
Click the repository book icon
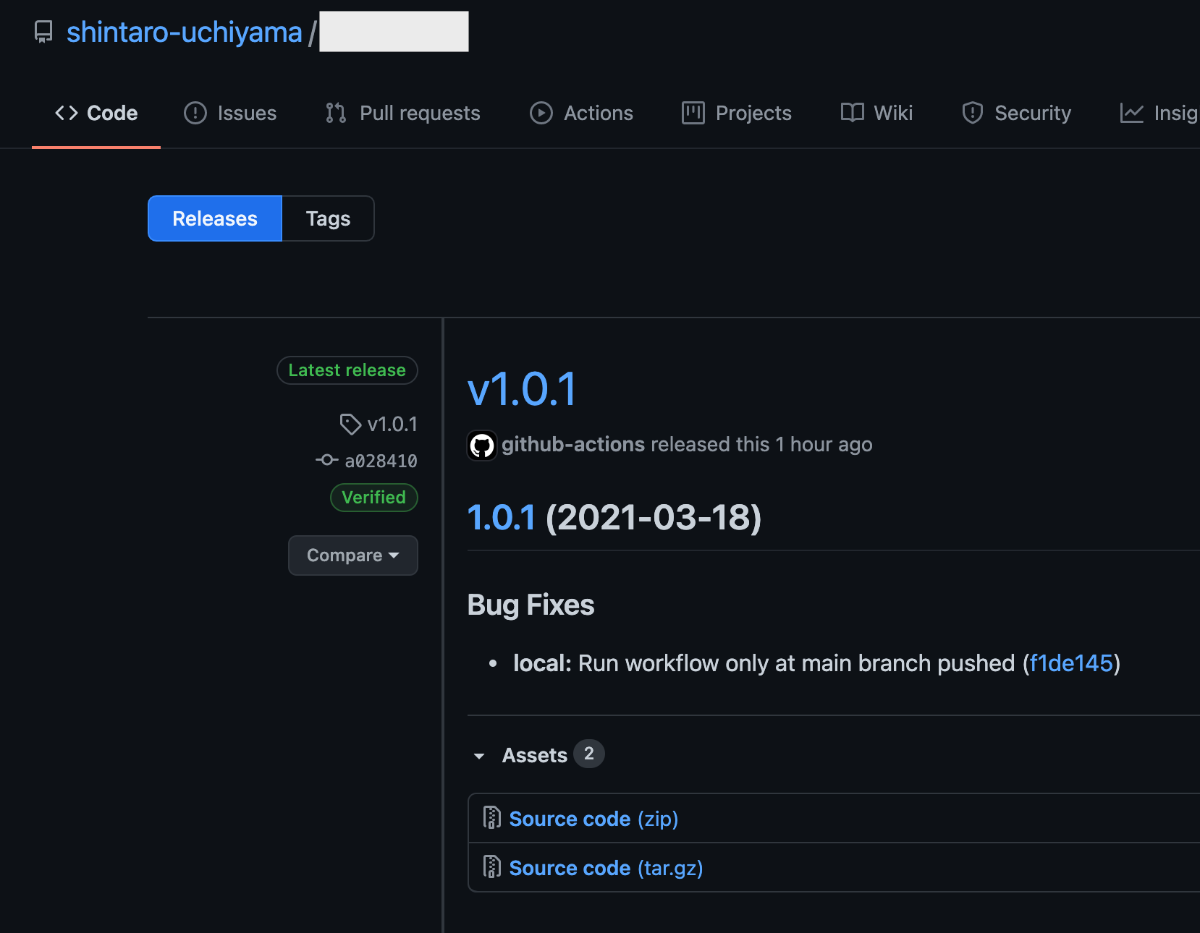pos(43,32)
